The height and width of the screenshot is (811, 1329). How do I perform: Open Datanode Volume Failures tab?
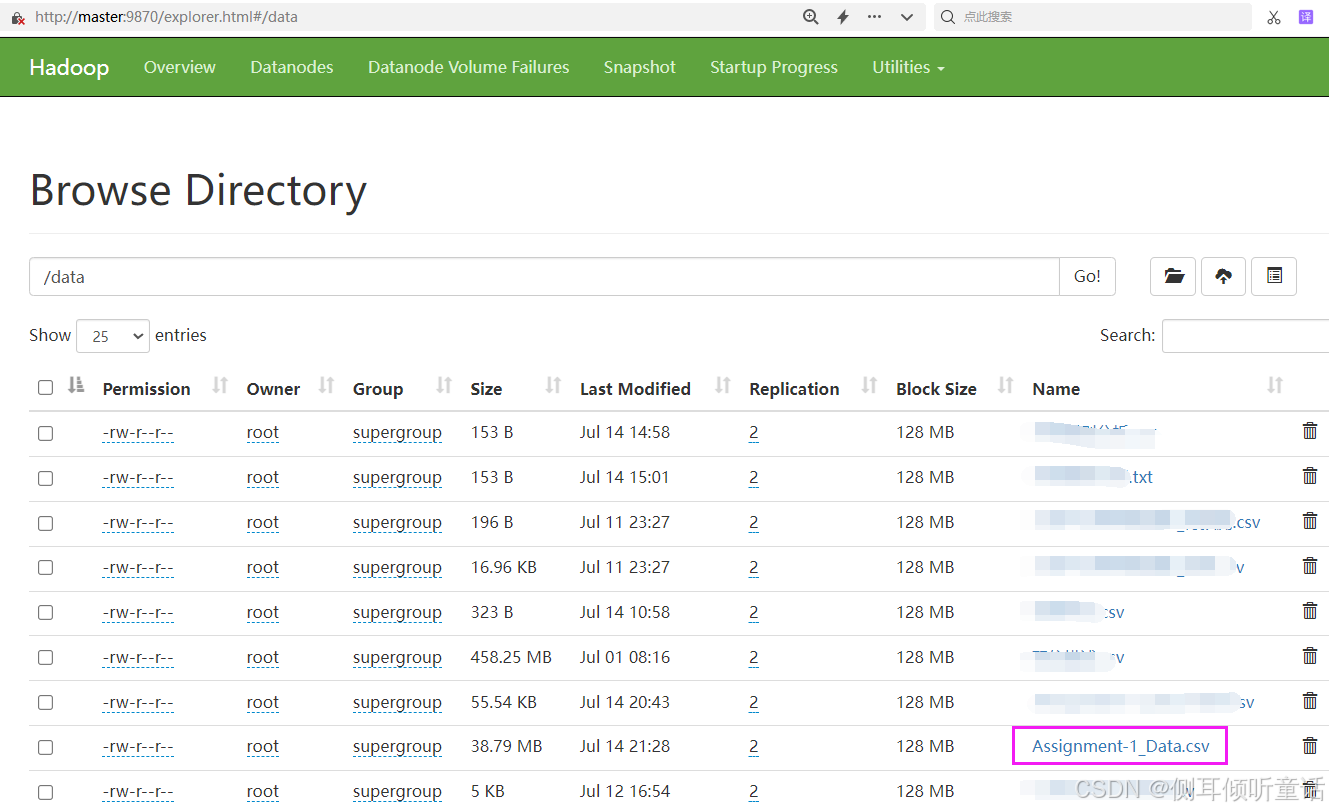tap(469, 67)
